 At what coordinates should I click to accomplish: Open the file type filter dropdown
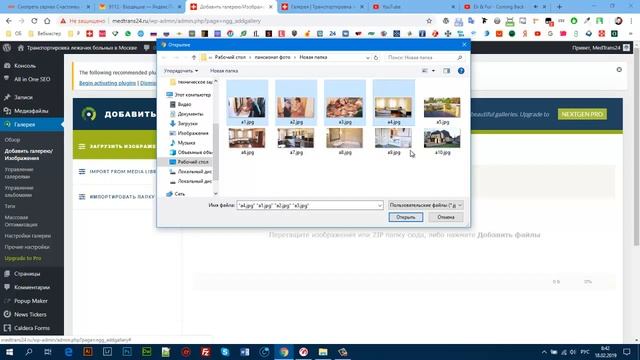click(425, 205)
